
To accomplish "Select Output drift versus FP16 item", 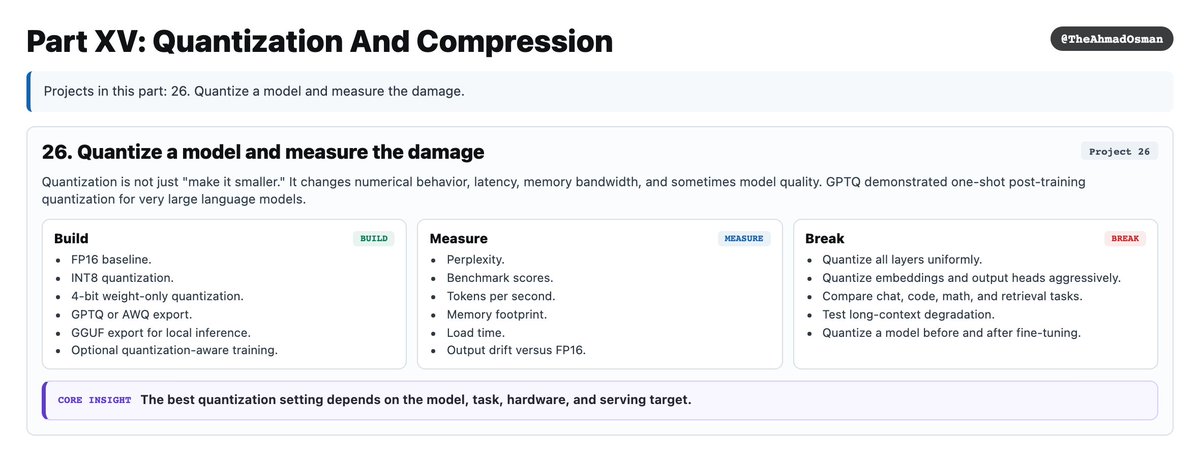I will (516, 350).
